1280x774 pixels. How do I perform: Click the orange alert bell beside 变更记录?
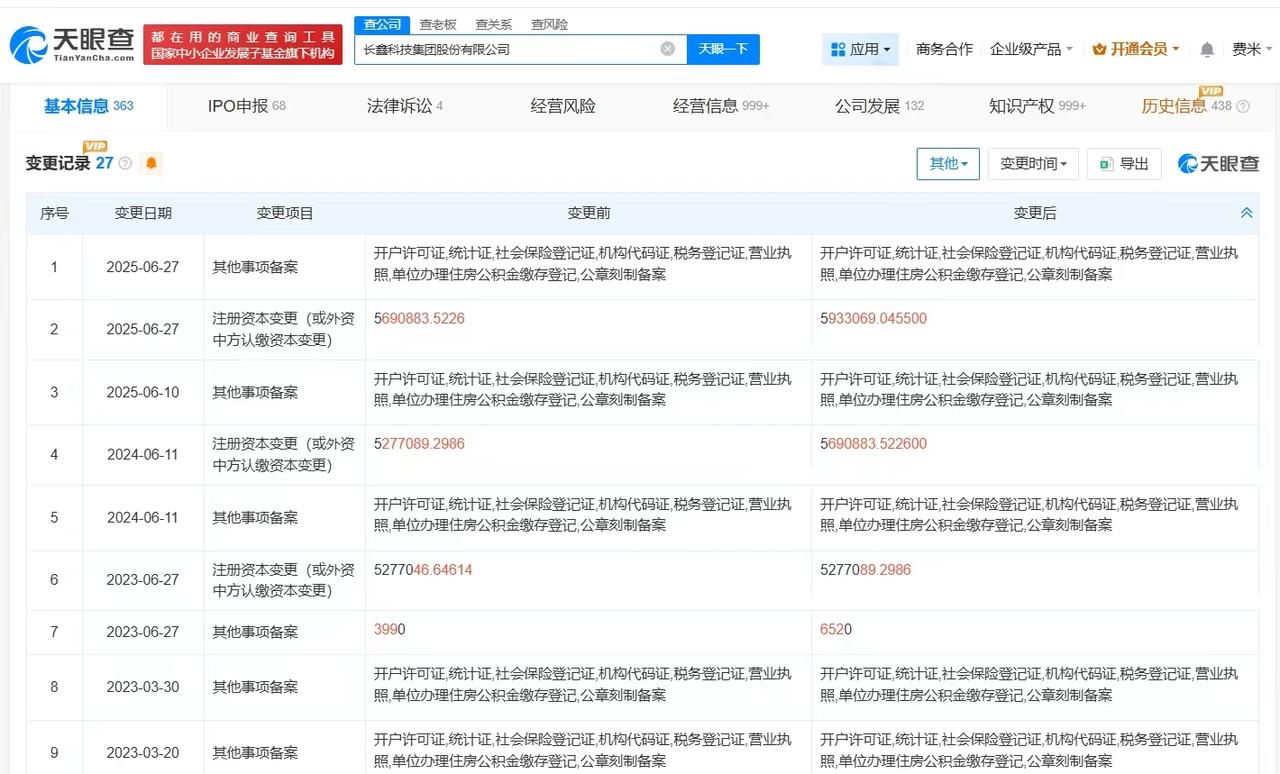click(151, 163)
